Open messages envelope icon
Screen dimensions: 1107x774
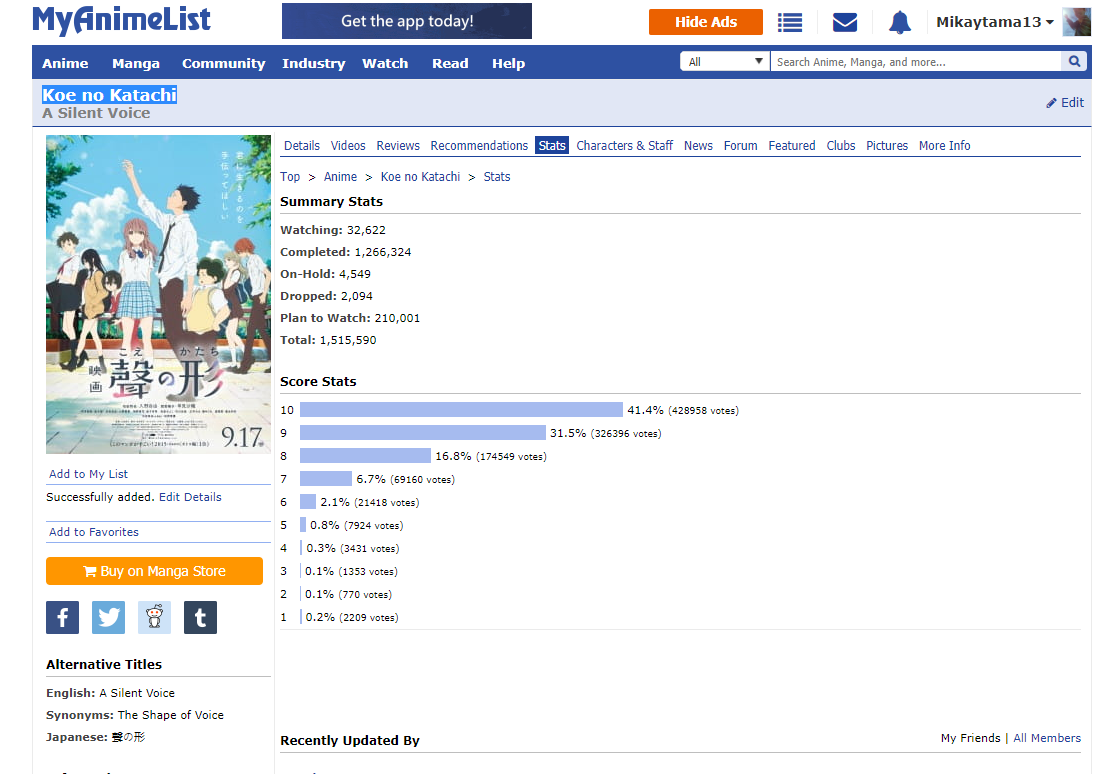(845, 22)
